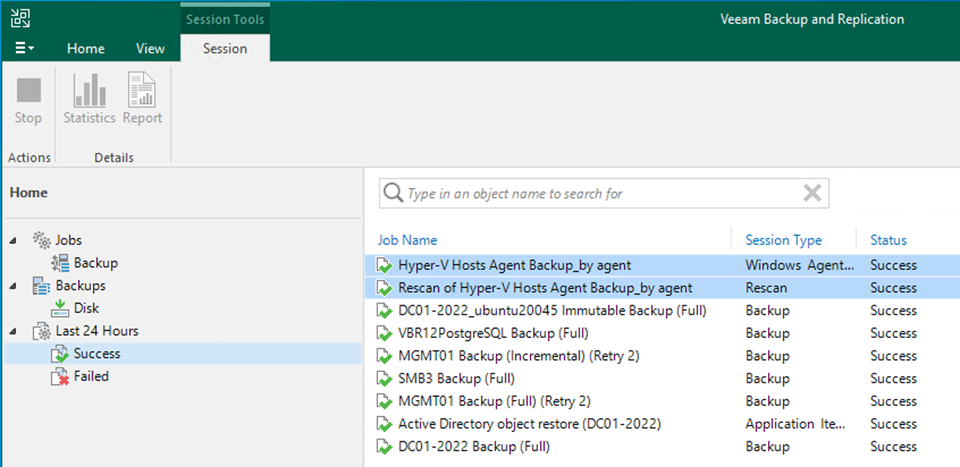Sort by the Job Name column

408,240
